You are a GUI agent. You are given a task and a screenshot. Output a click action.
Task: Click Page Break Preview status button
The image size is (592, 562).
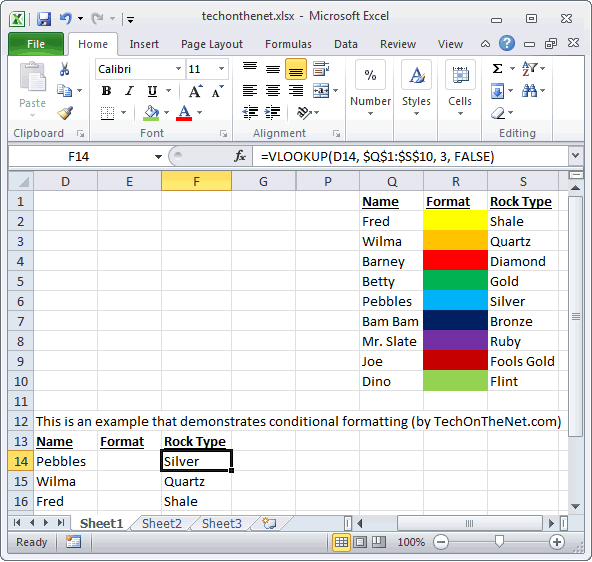click(x=379, y=542)
